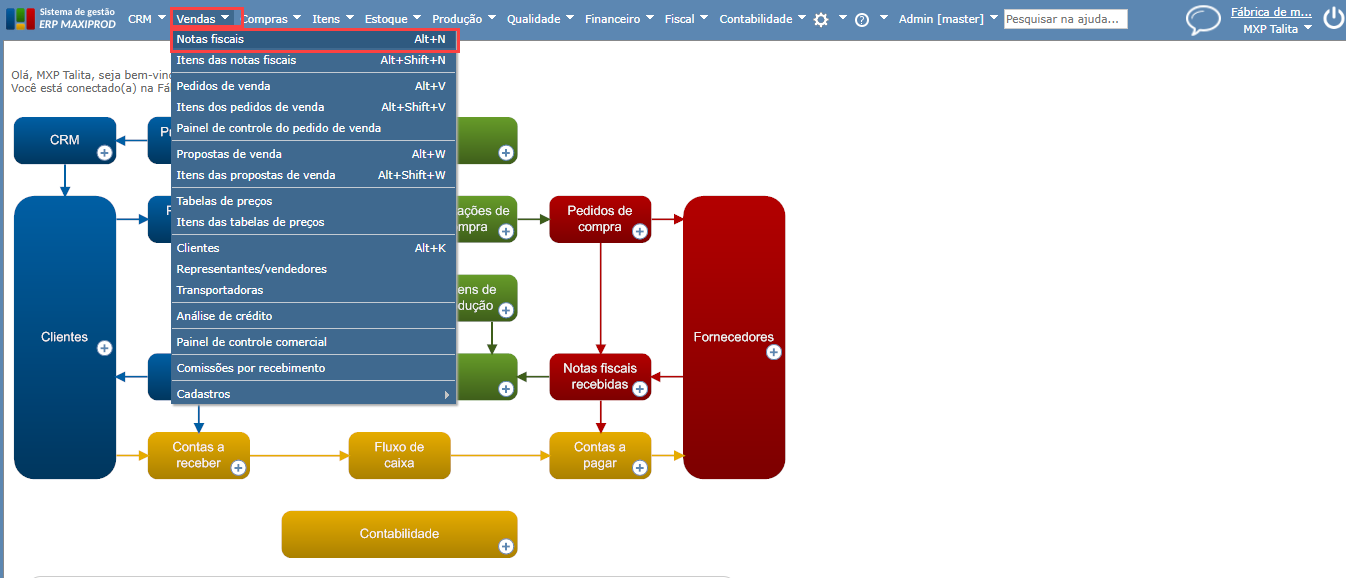Click the Contabilidade flowchart box
This screenshot has height=578, width=1346.
[x=400, y=534]
